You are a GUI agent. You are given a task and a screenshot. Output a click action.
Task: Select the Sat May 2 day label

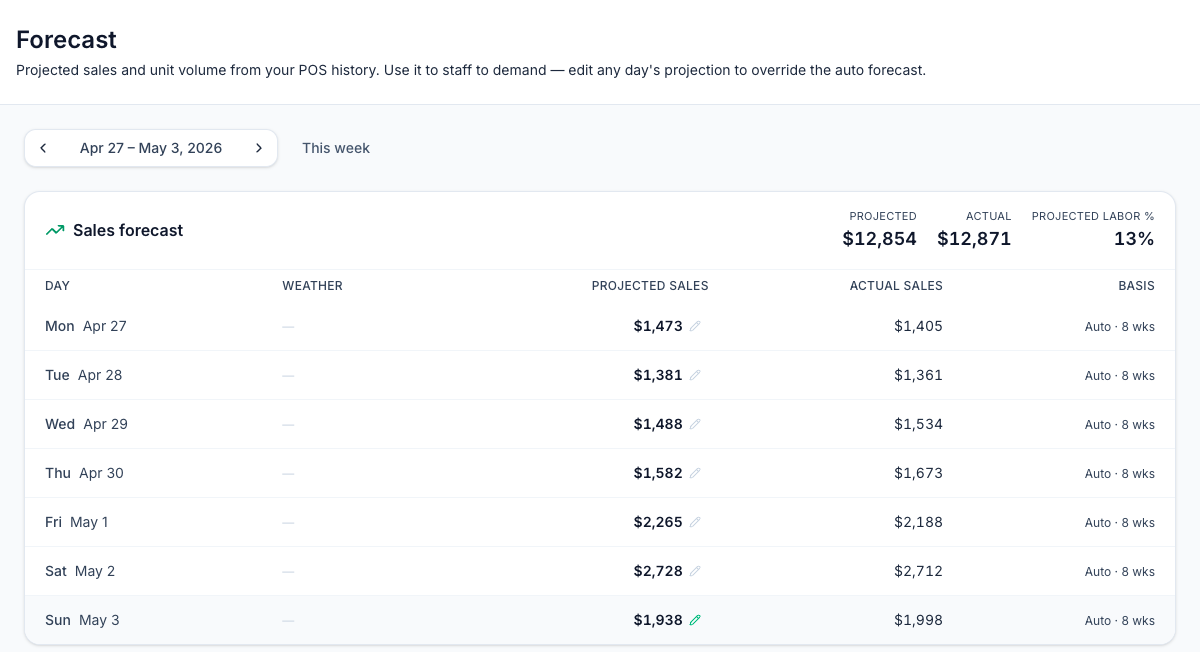[x=80, y=571]
